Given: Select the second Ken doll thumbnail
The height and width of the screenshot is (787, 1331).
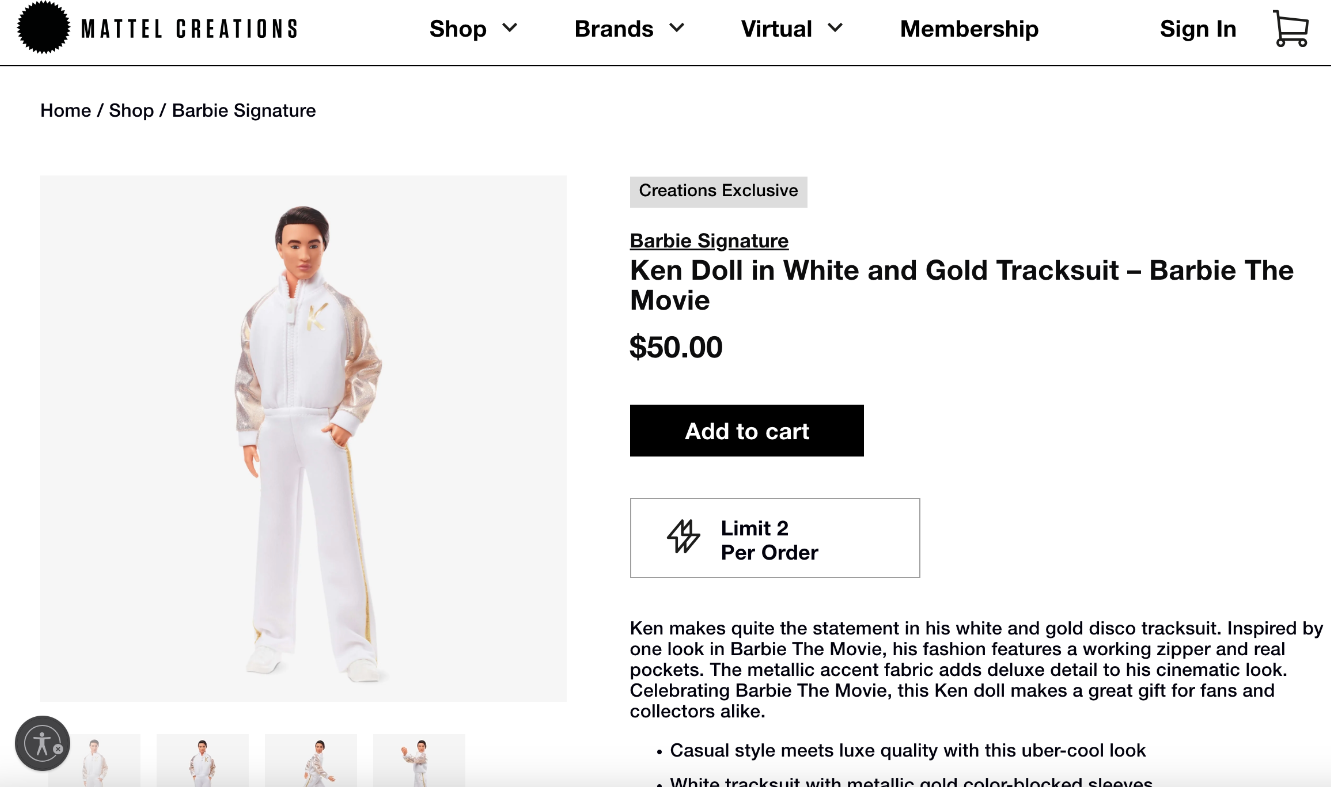Looking at the screenshot, I should [x=203, y=761].
